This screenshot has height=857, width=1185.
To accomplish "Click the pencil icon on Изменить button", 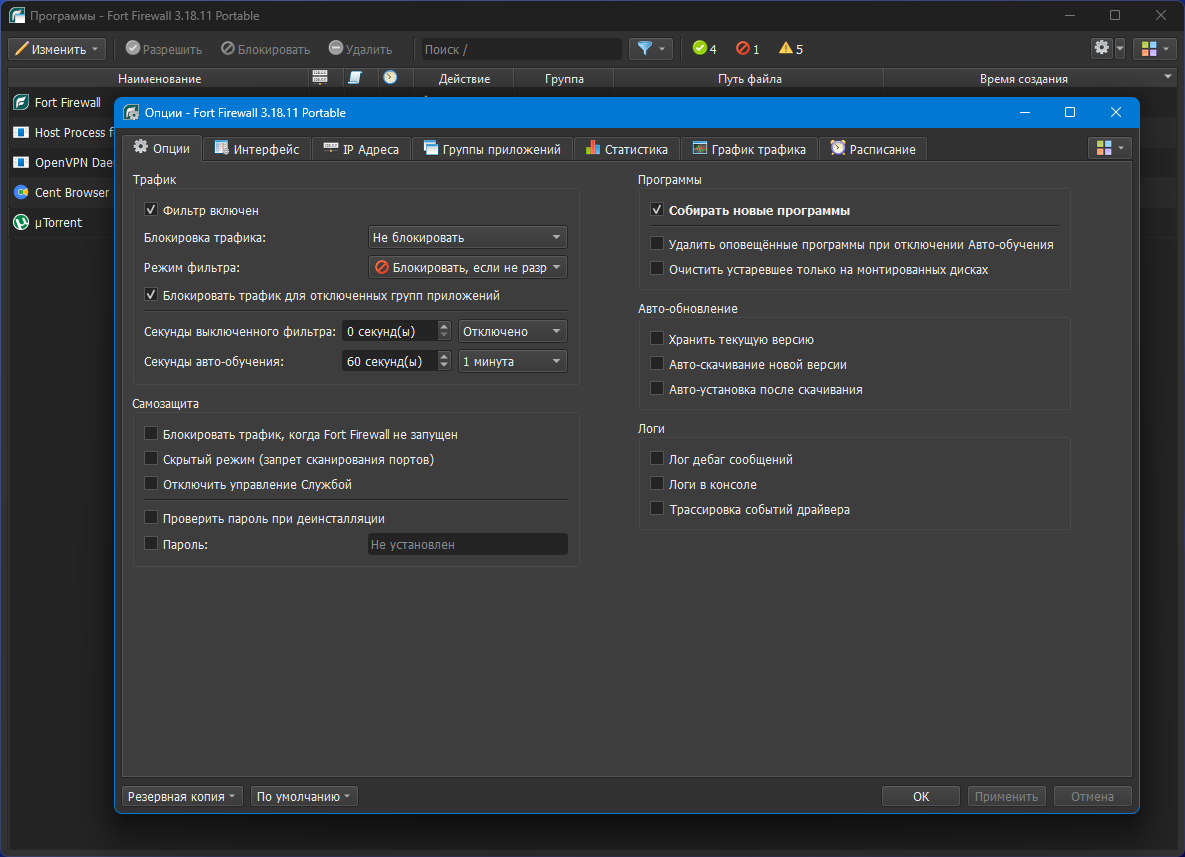I will 21,49.
